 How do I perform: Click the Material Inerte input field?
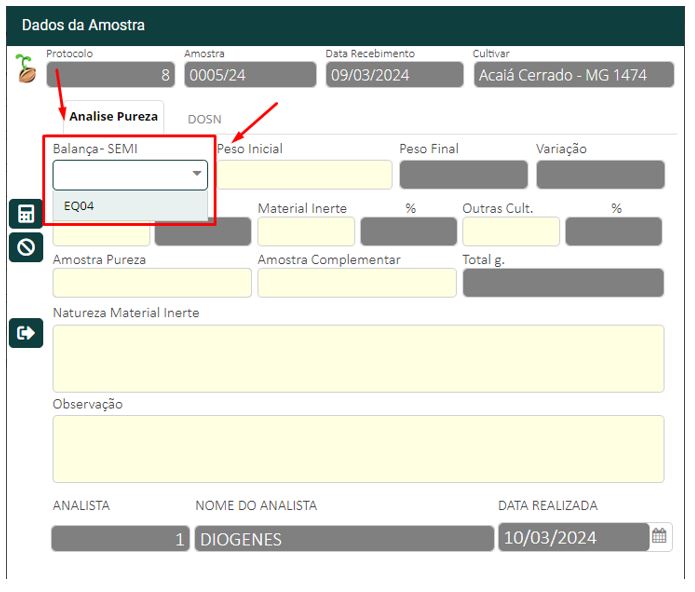pos(306,231)
